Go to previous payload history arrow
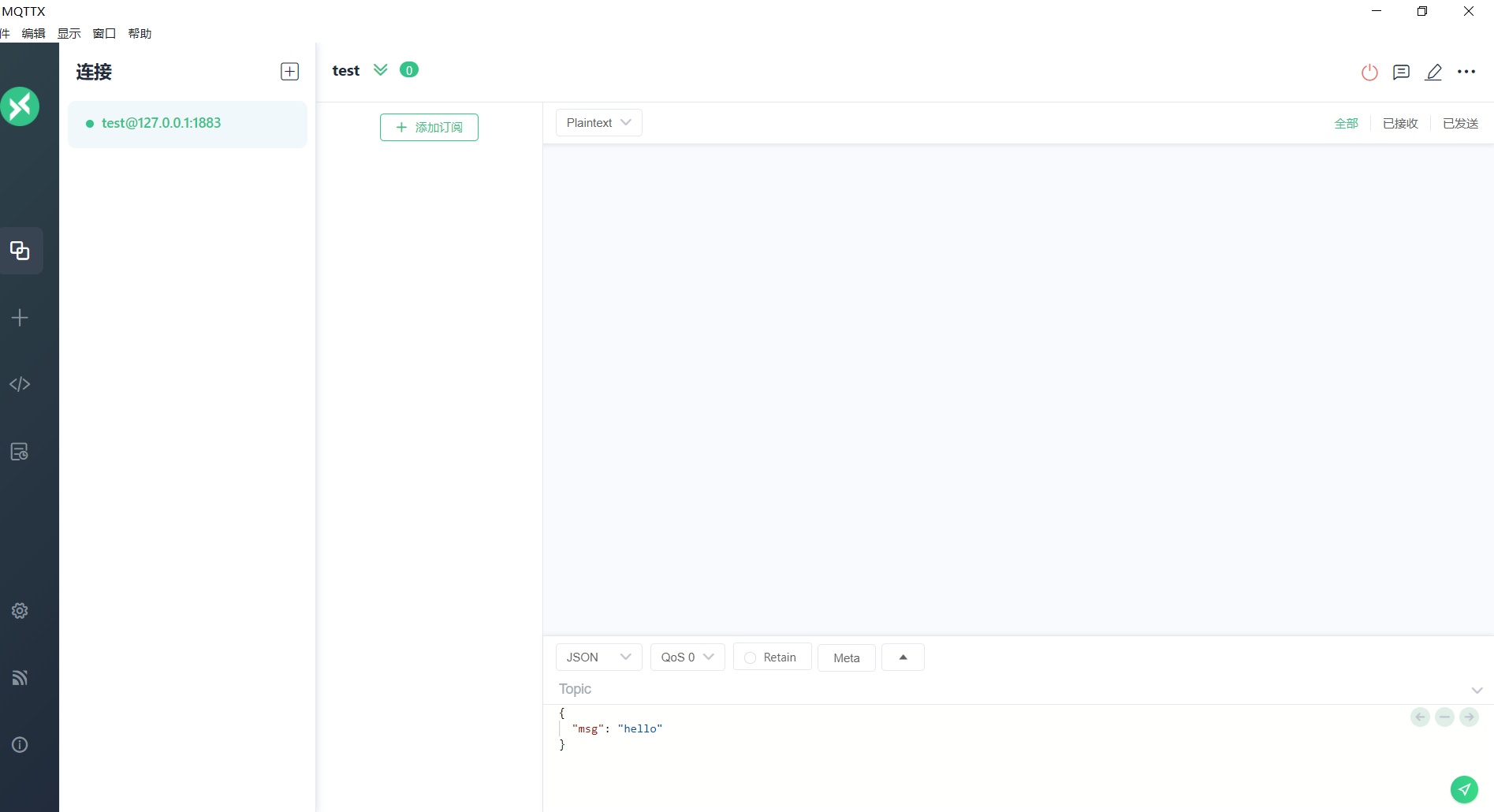This screenshot has height=812, width=1494. (x=1420, y=717)
